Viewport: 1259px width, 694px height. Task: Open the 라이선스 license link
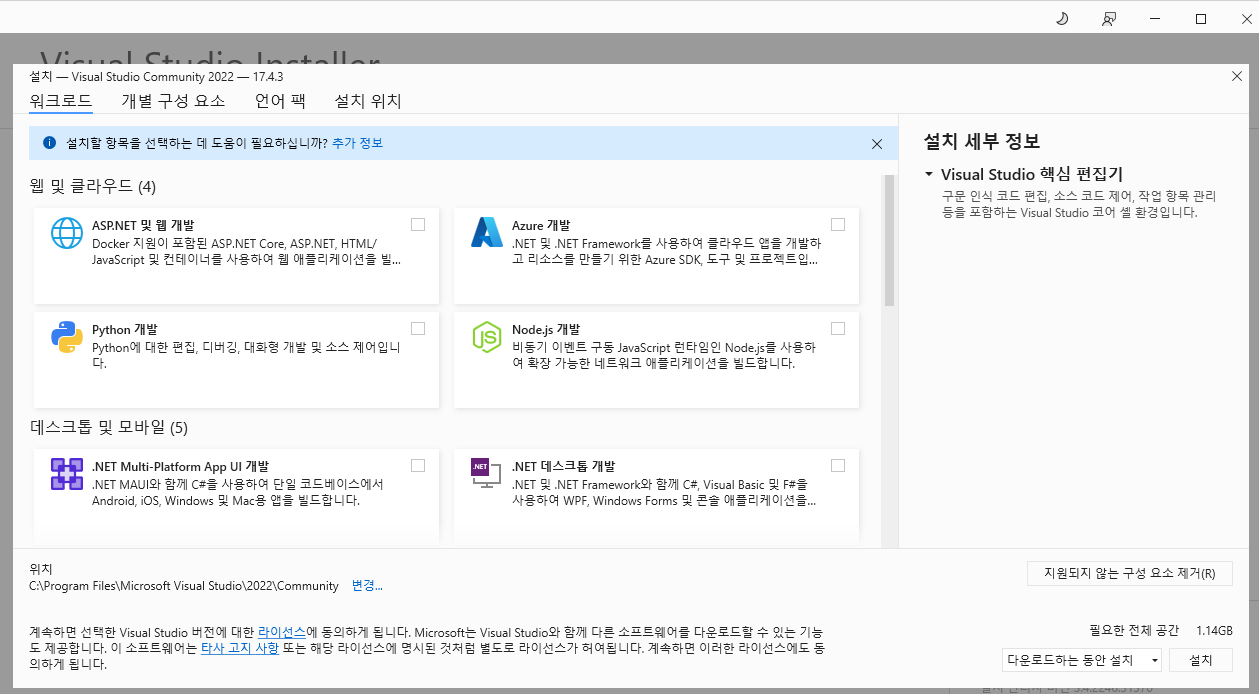point(282,633)
